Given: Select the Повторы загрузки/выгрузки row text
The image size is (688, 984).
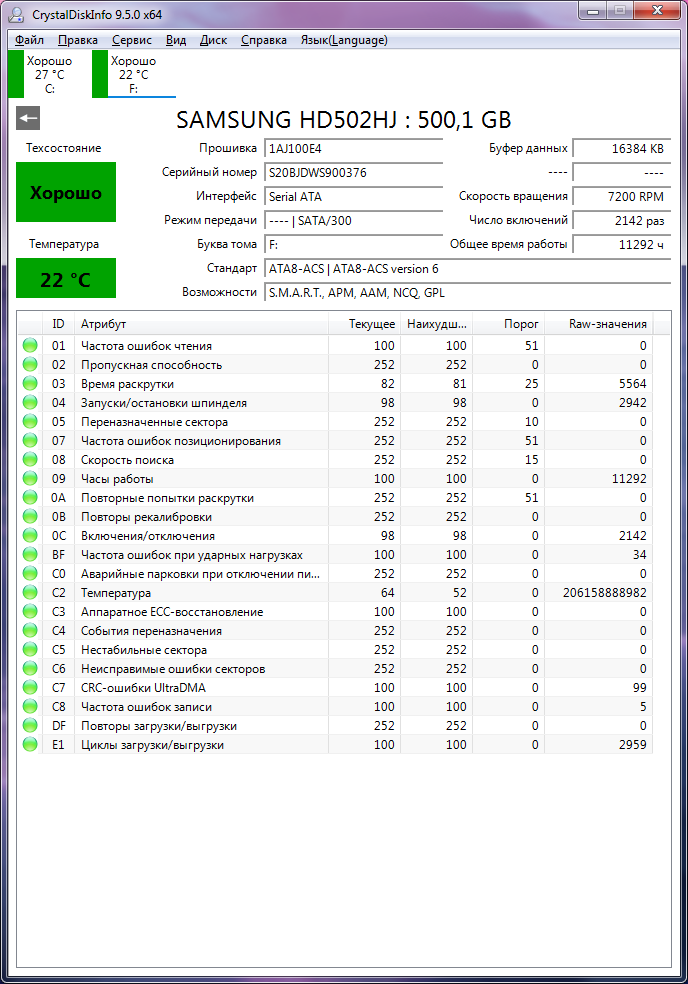Looking at the screenshot, I should (159, 725).
